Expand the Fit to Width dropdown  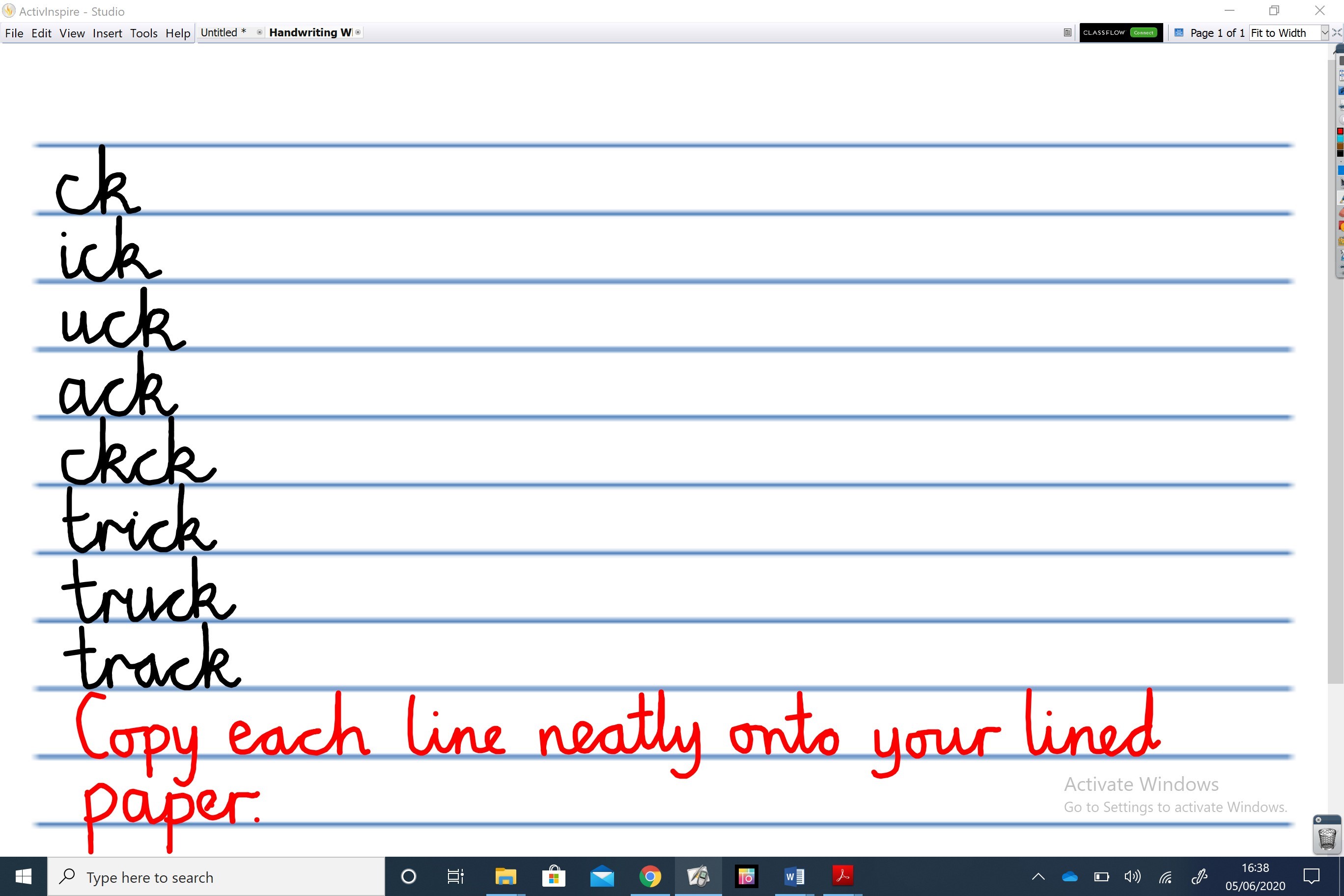pyautogui.click(x=1324, y=32)
